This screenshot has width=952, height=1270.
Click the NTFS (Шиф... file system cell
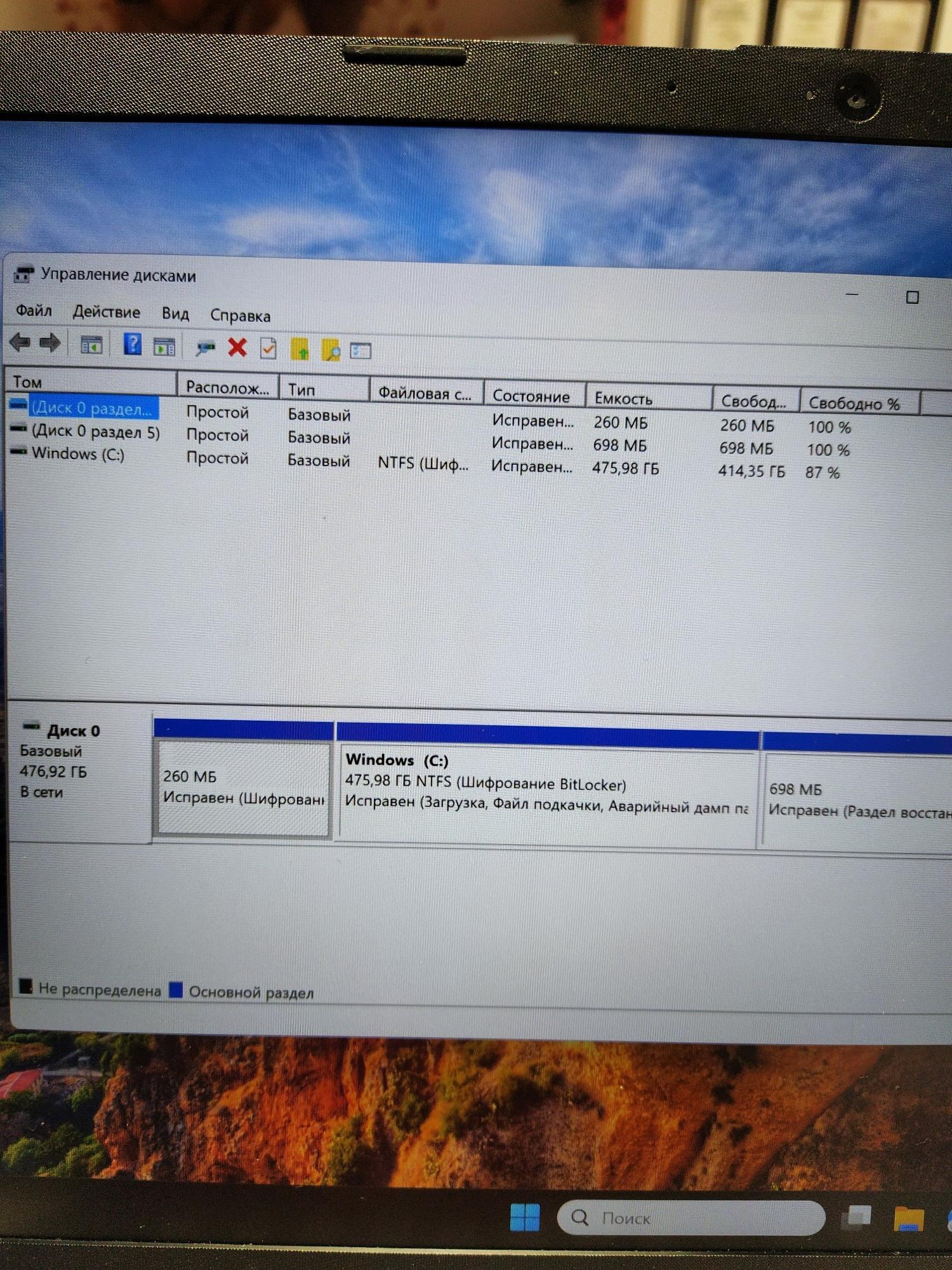(423, 463)
